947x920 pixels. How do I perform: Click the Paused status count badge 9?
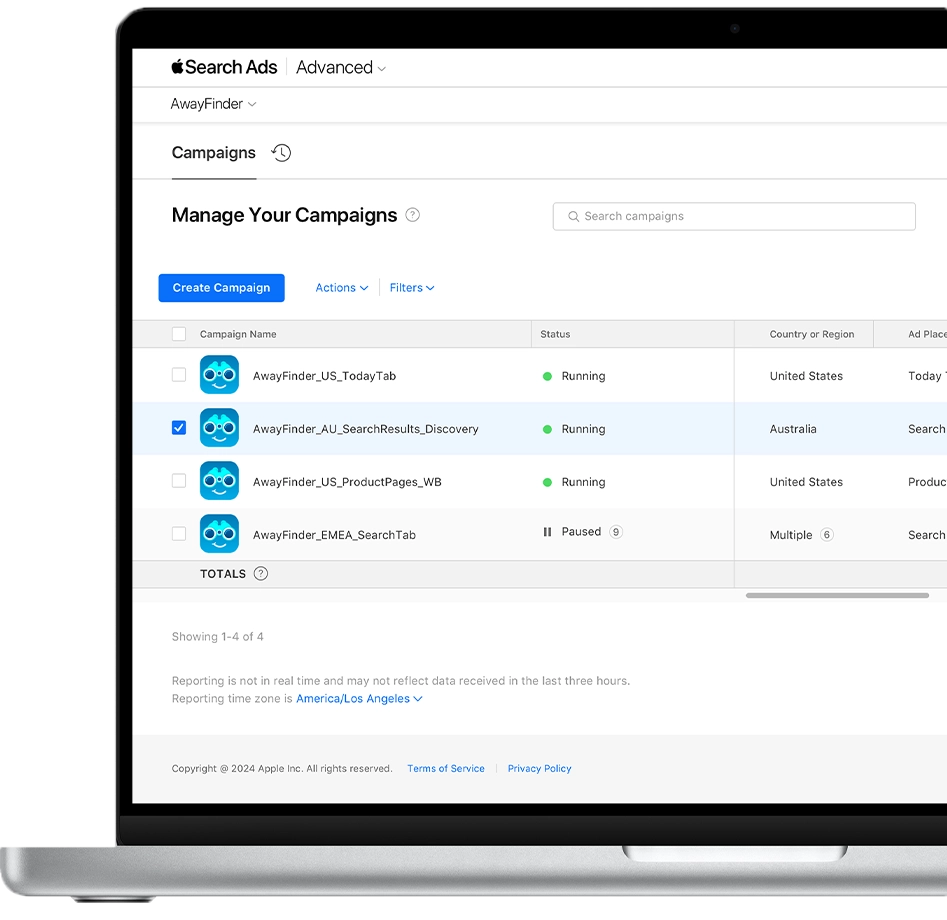coord(616,532)
